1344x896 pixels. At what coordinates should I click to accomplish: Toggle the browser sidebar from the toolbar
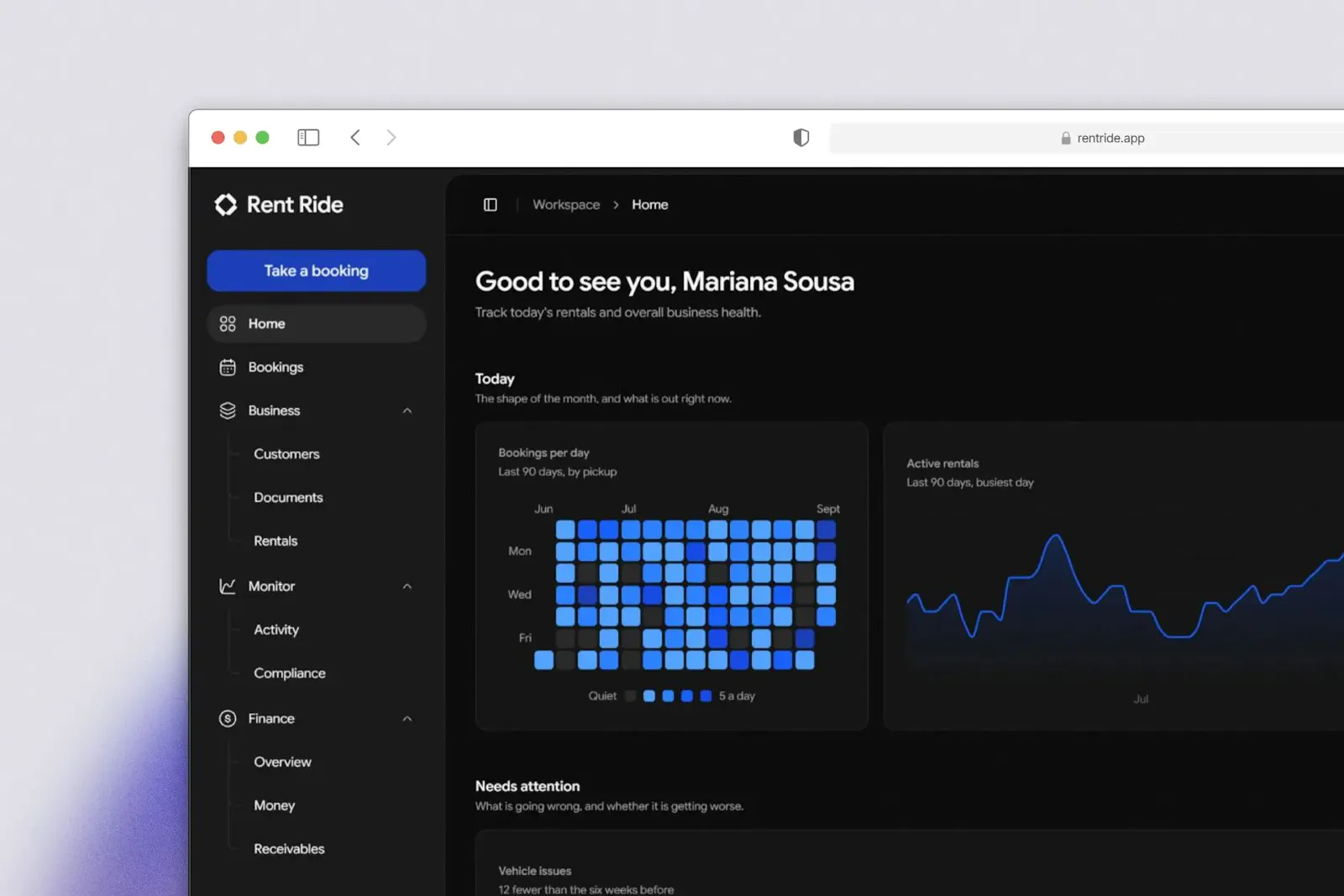tap(308, 138)
